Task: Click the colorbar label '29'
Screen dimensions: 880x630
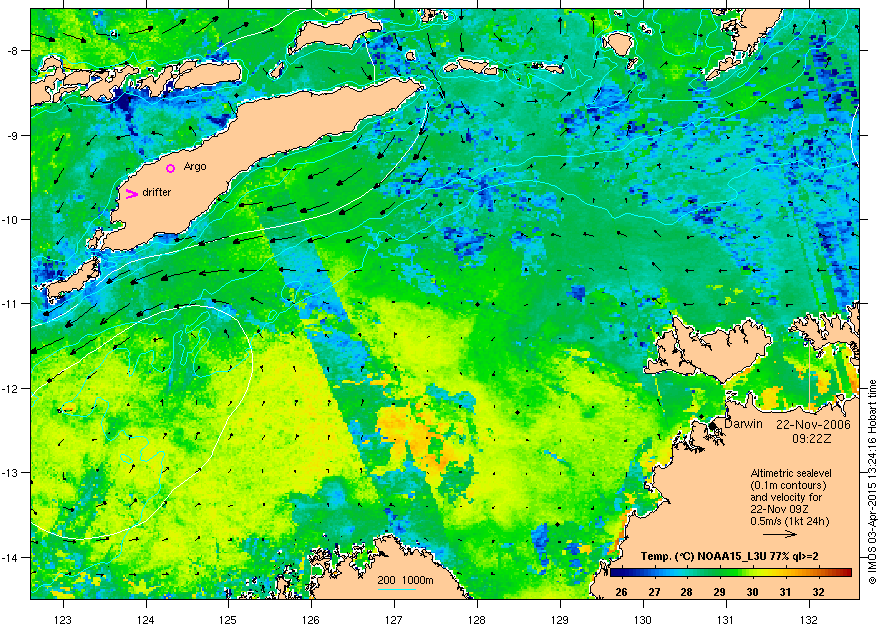Action: click(x=719, y=592)
